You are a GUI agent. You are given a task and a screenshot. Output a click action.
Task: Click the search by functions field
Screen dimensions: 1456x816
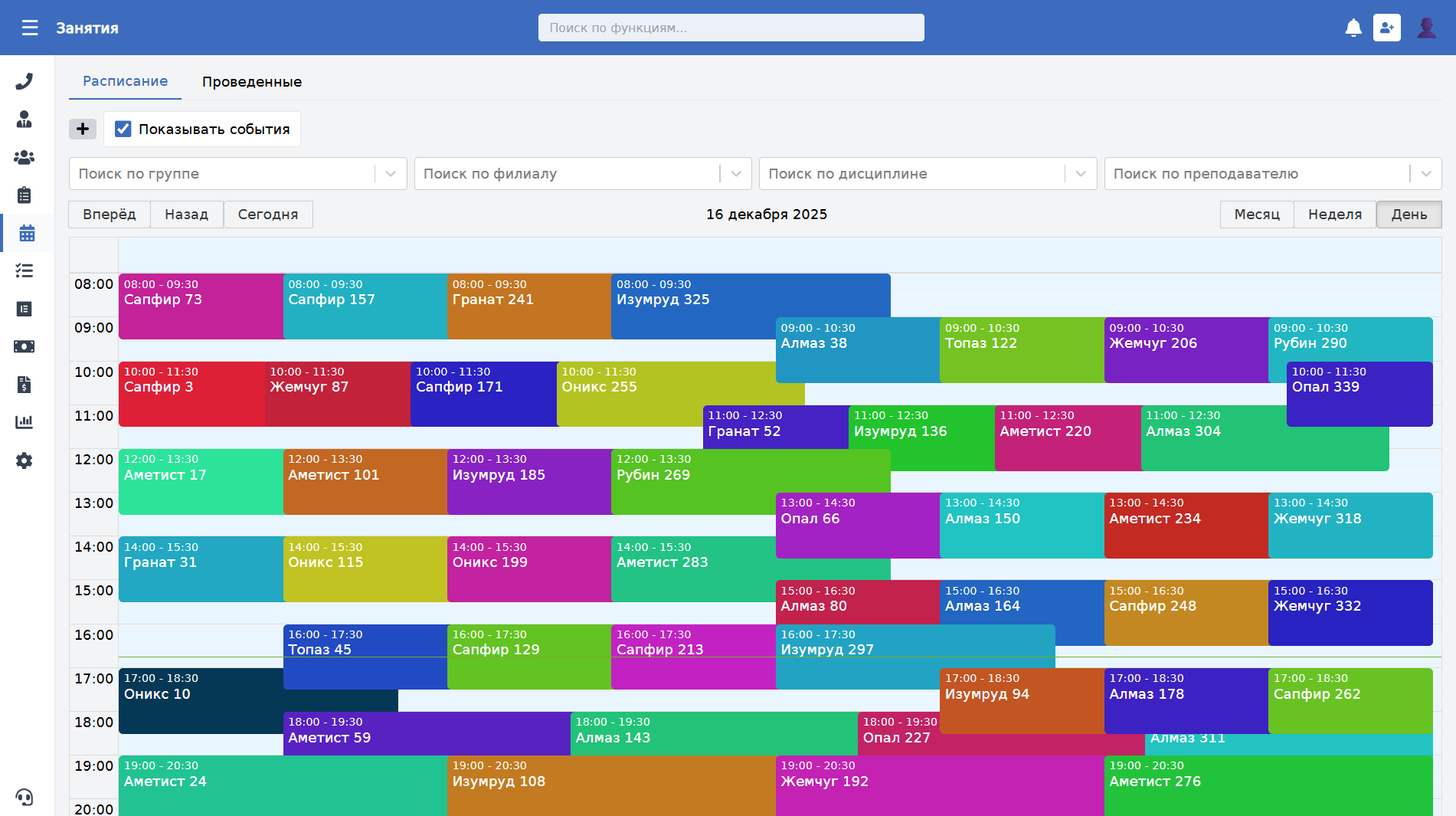[731, 28]
